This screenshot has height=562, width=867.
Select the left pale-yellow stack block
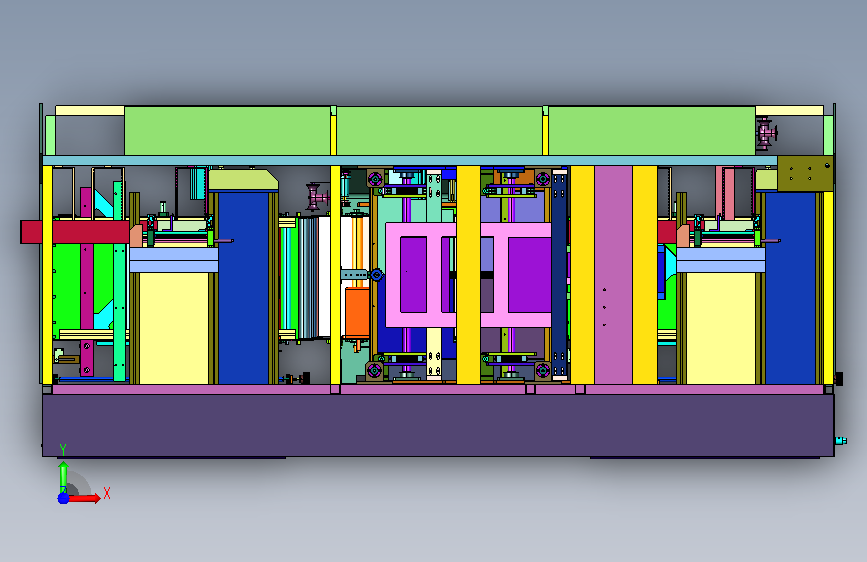point(174,327)
